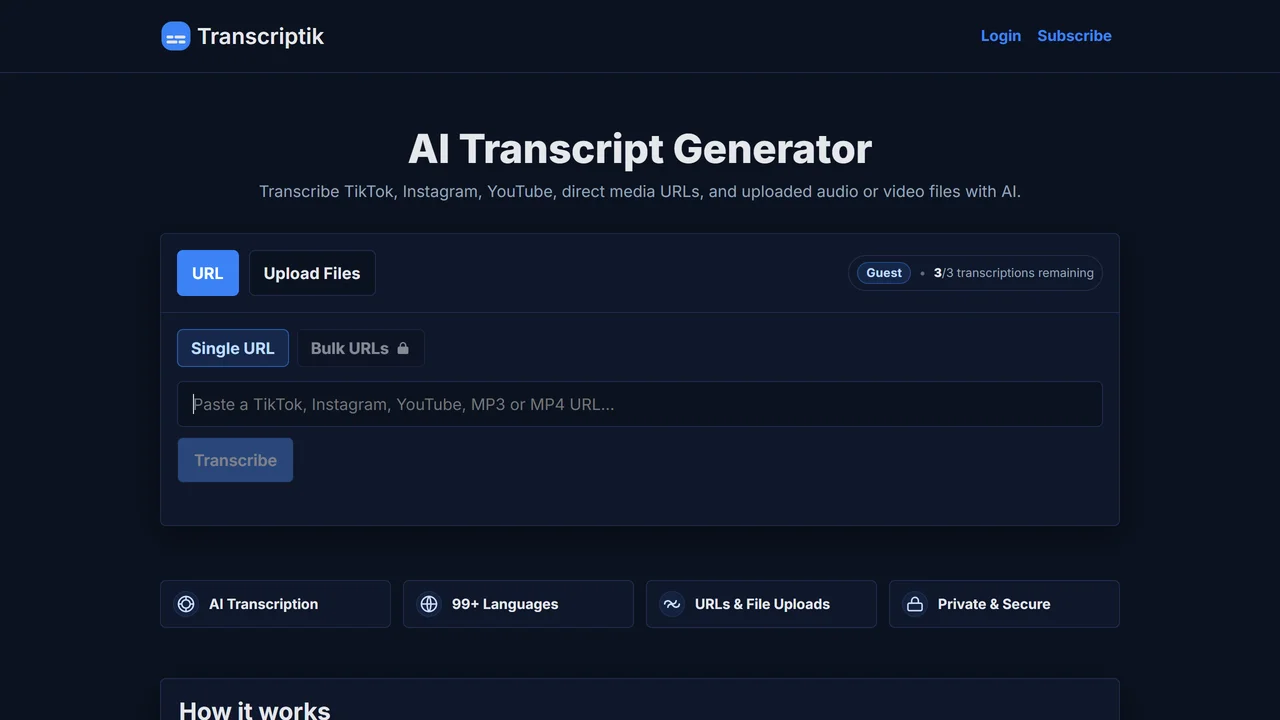Viewport: 1280px width, 720px height.
Task: Click the subtitle describing supported media sources
Action: 640,191
